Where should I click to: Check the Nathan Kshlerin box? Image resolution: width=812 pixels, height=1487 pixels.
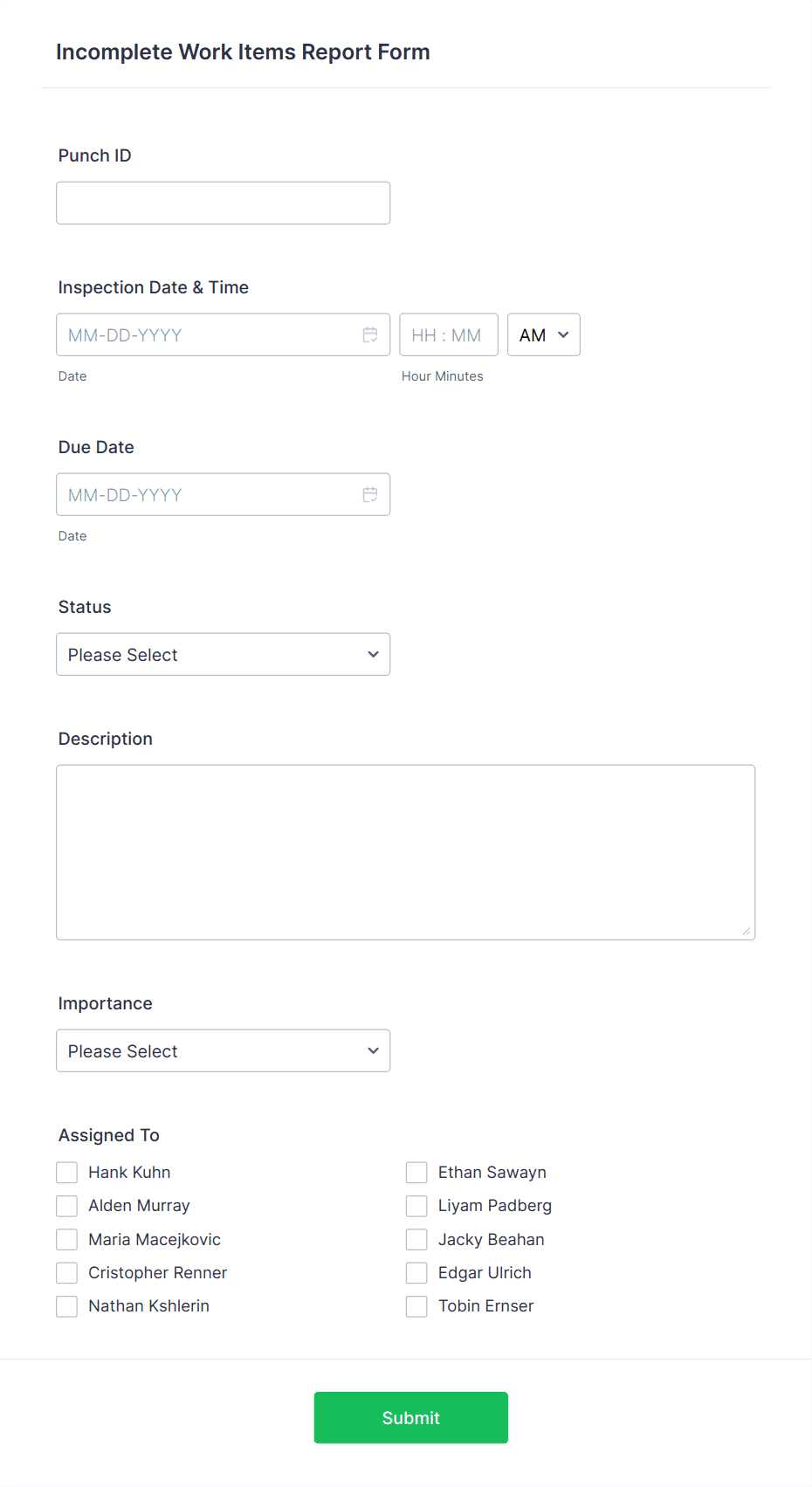[x=66, y=1306]
